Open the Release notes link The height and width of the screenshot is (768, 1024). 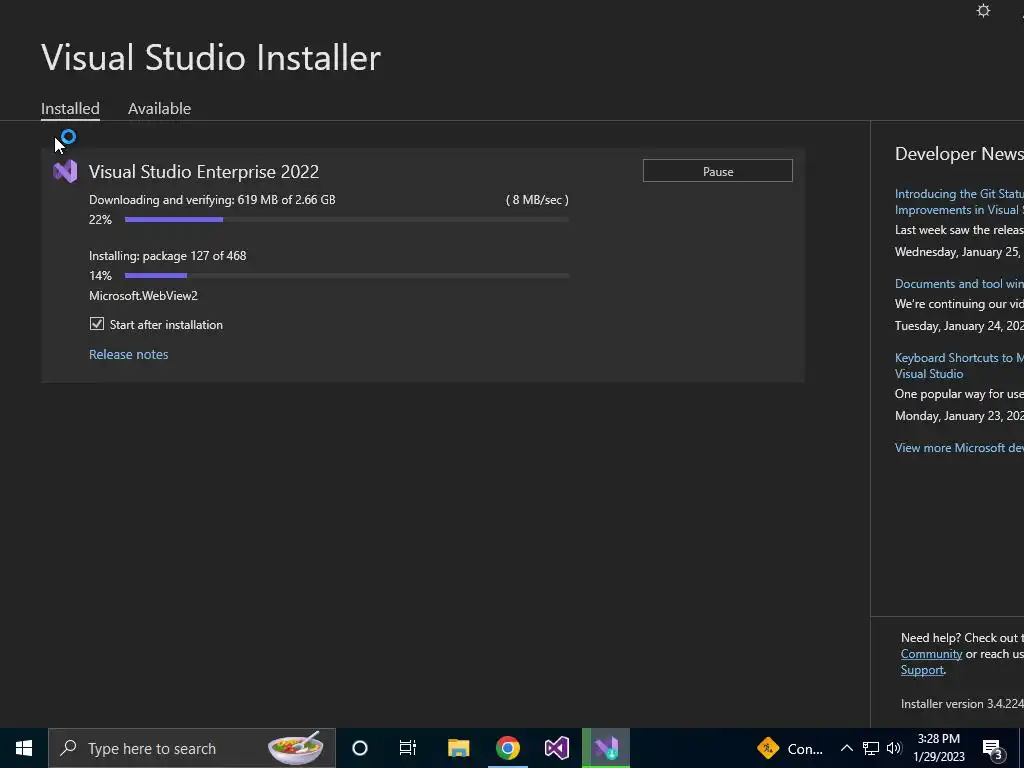129,355
